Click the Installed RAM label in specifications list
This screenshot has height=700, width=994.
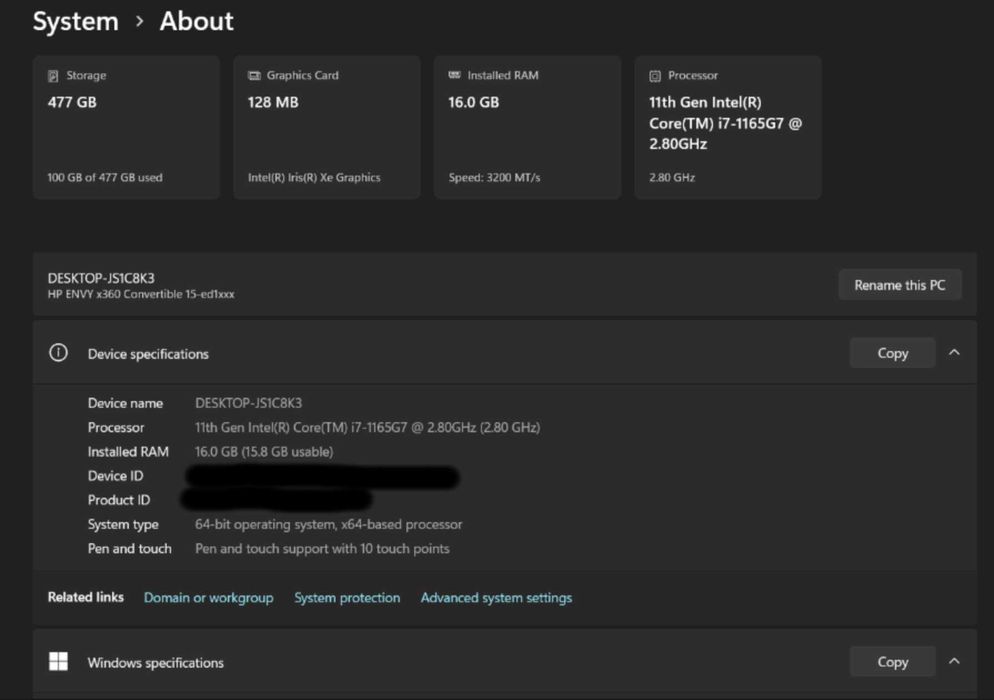coord(128,451)
